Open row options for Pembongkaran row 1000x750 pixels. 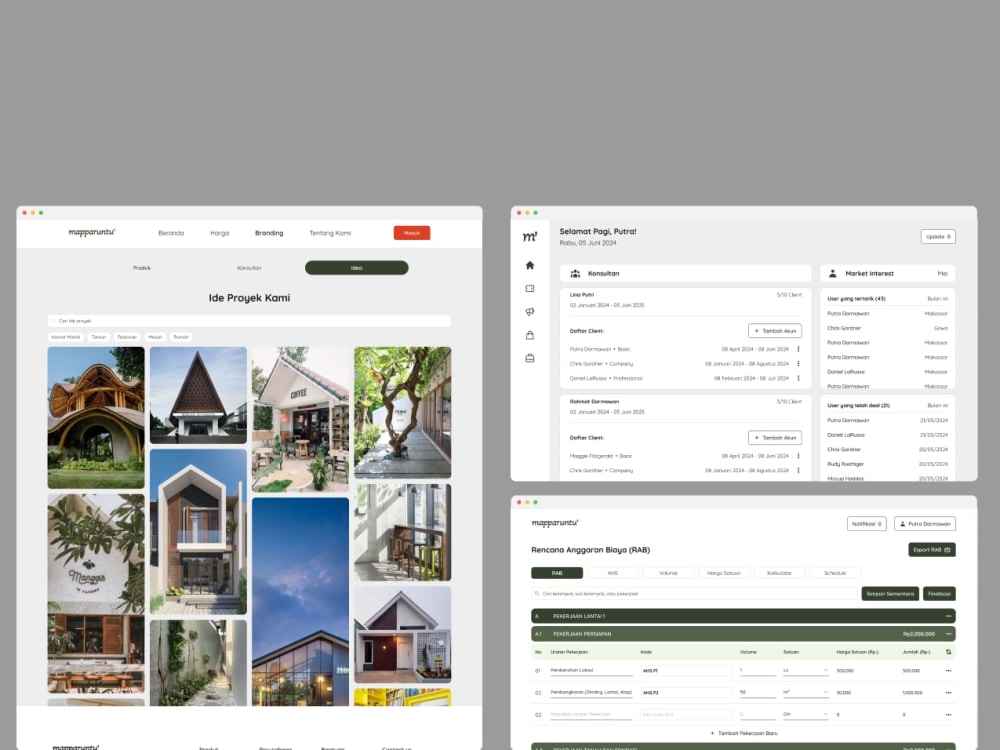[948, 693]
